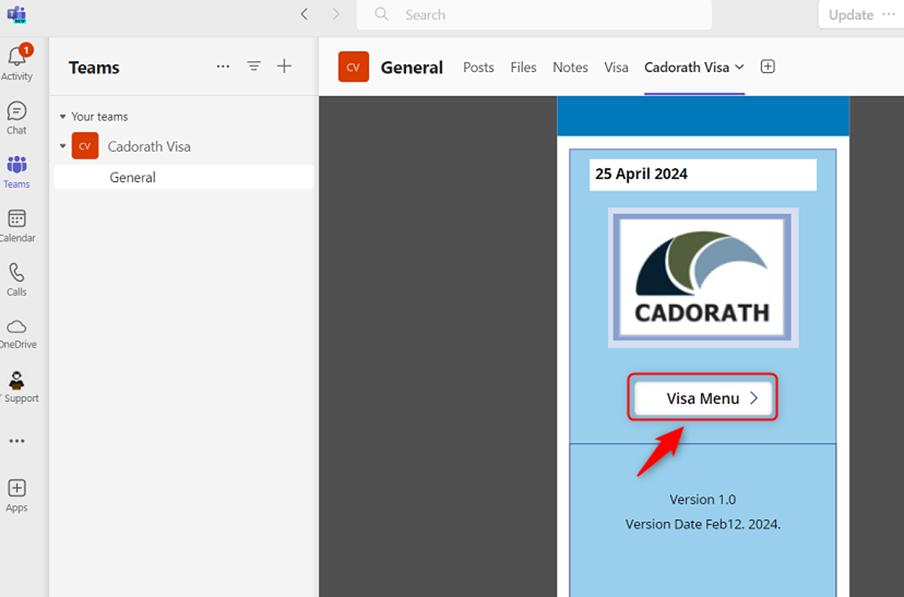Open the Cadorath Visa tab dropdown

coord(740,67)
